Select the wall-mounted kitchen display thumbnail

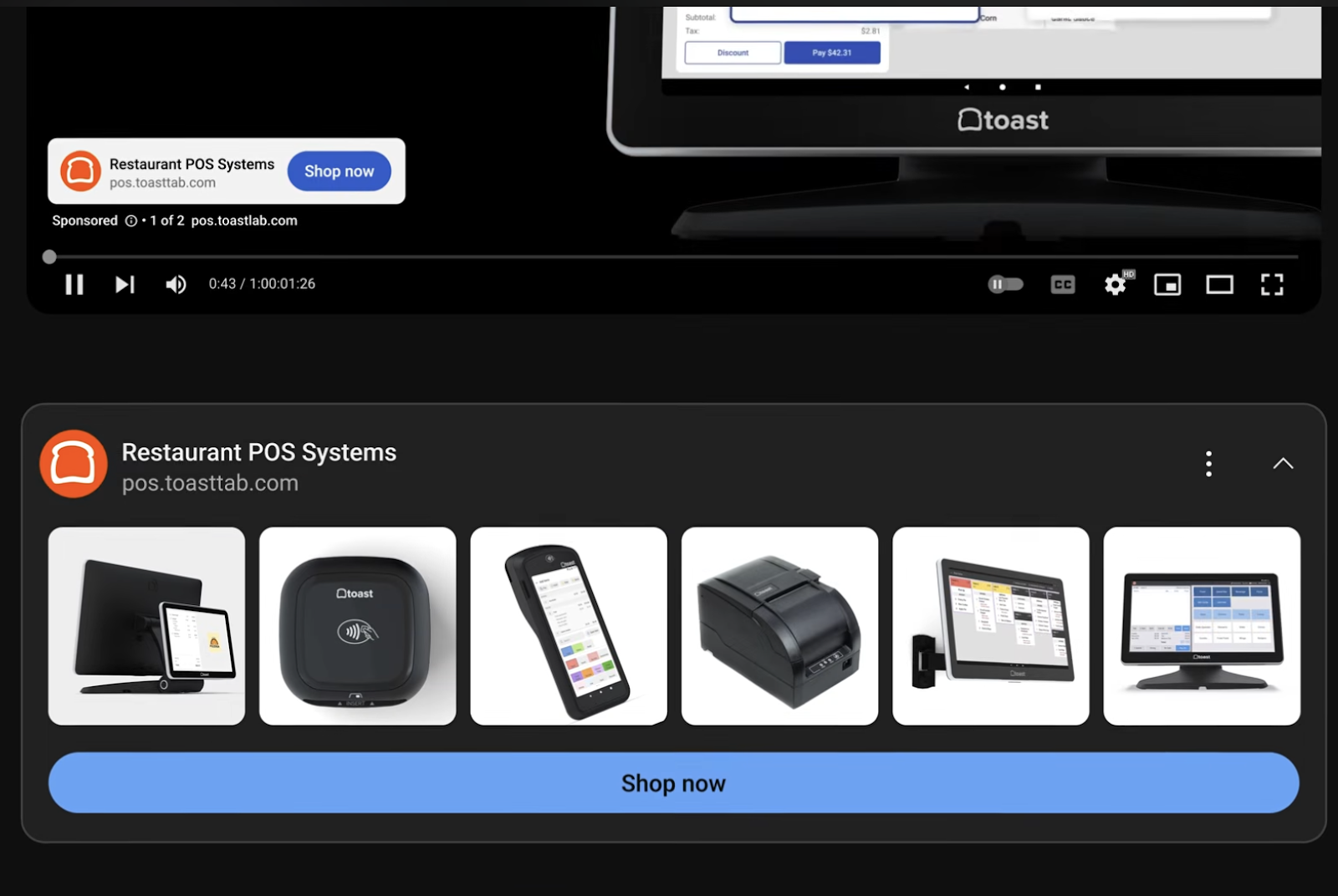coord(991,626)
